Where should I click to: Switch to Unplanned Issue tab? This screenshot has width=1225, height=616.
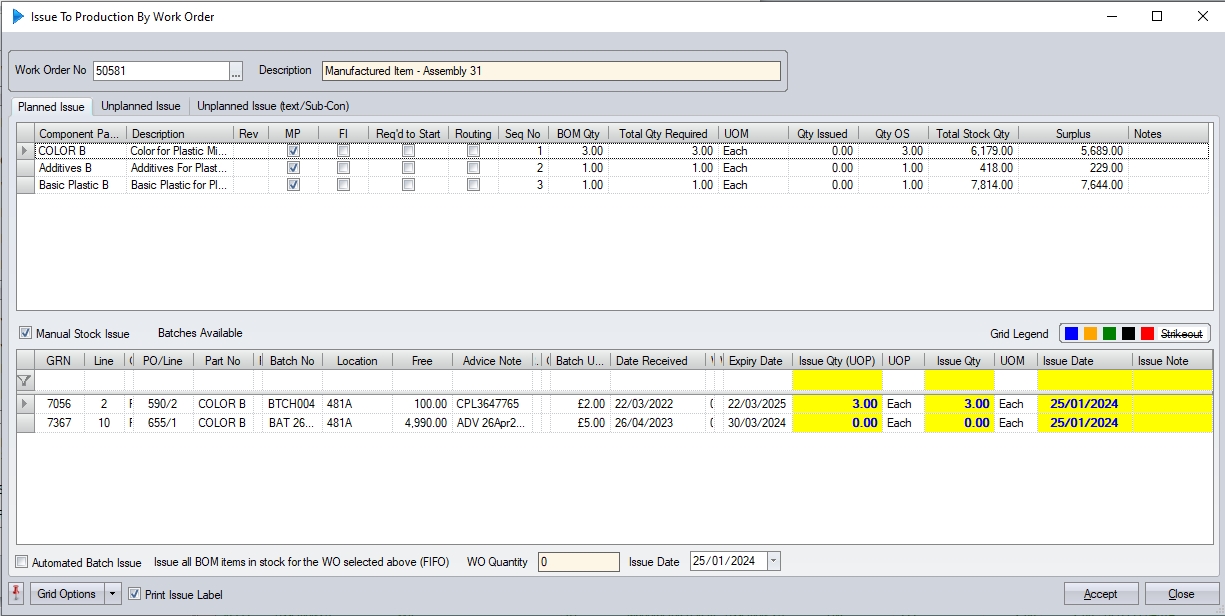[x=141, y=106]
